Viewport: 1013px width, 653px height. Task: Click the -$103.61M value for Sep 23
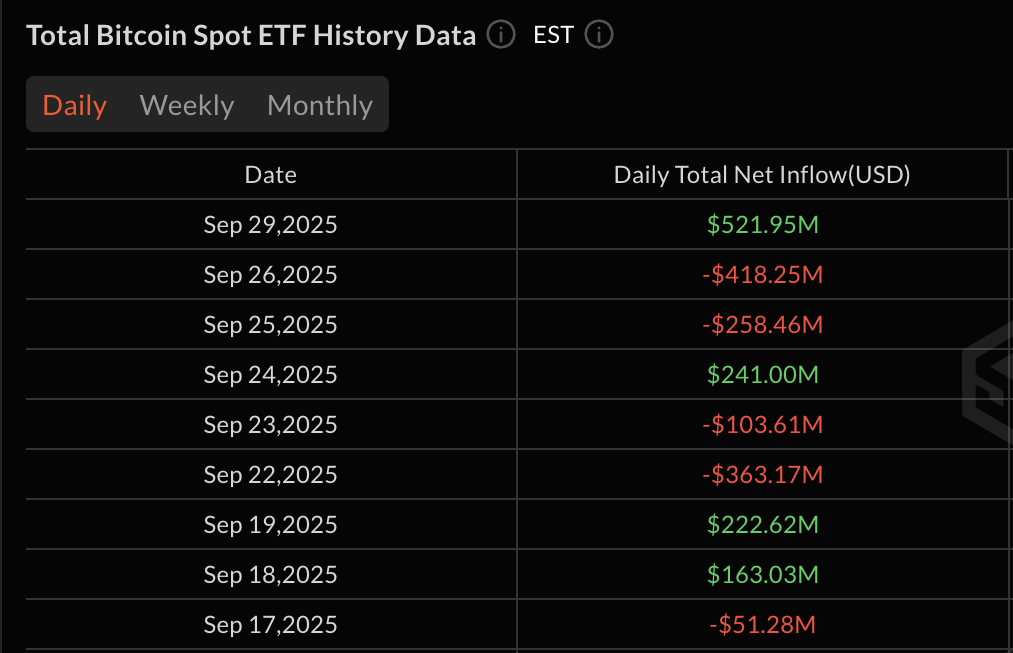762,424
